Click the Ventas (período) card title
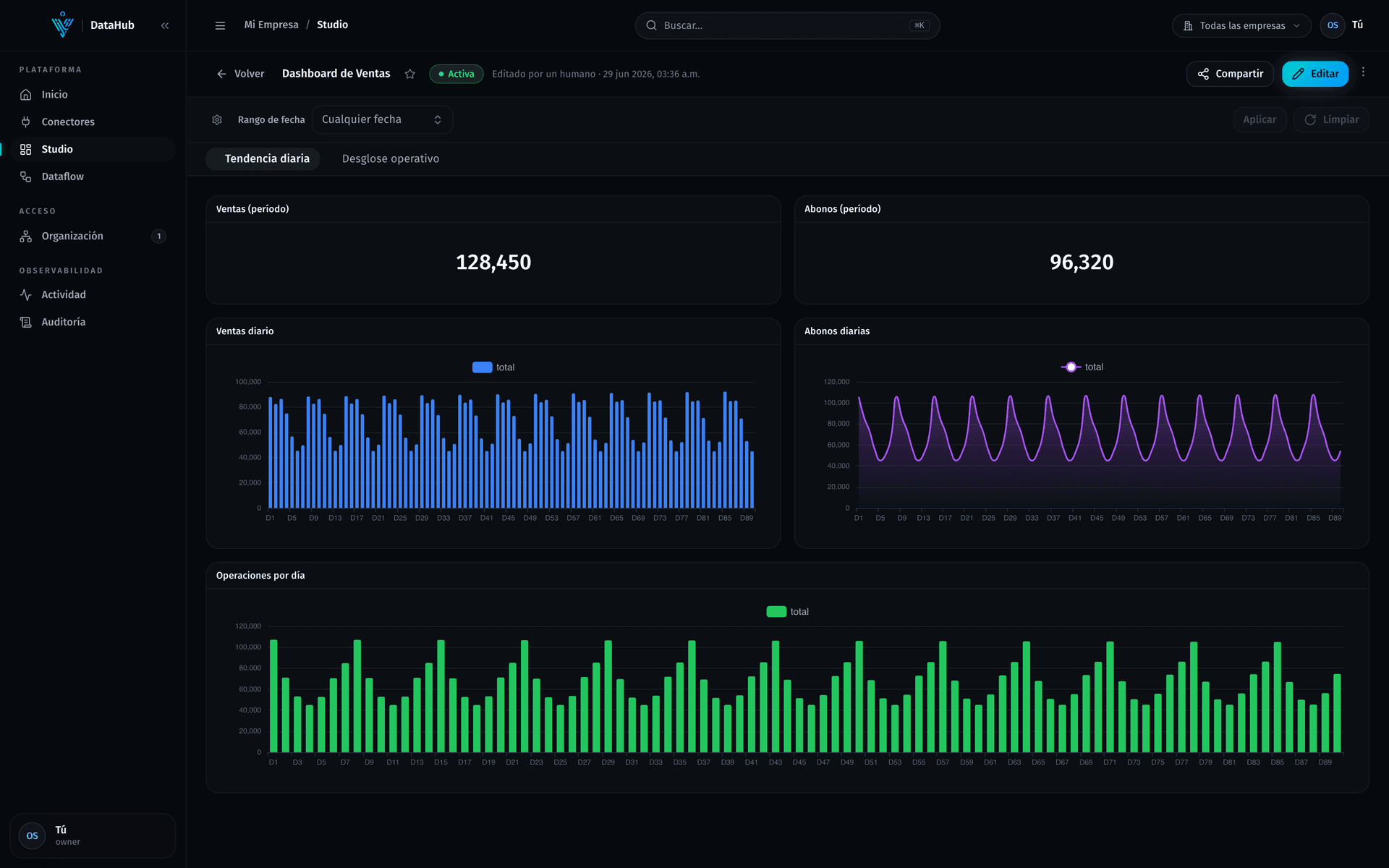 coord(252,209)
